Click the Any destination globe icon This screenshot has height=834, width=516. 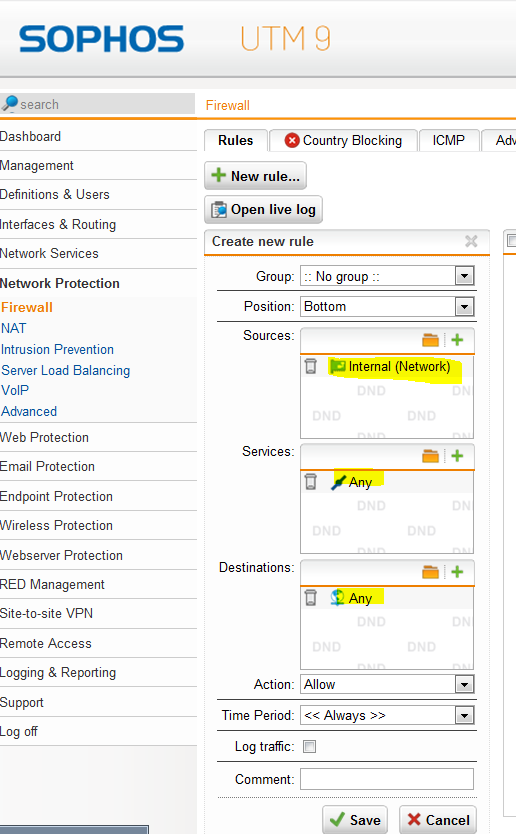pyautogui.click(x=337, y=598)
